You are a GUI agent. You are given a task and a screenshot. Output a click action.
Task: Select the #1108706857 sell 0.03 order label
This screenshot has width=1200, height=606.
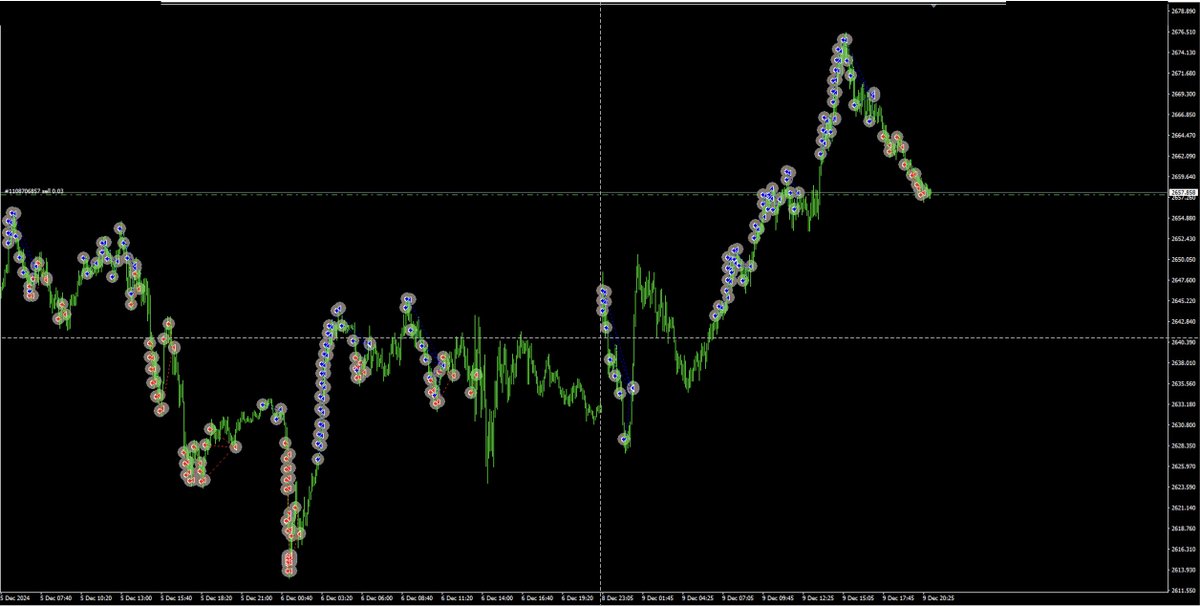(x=35, y=190)
